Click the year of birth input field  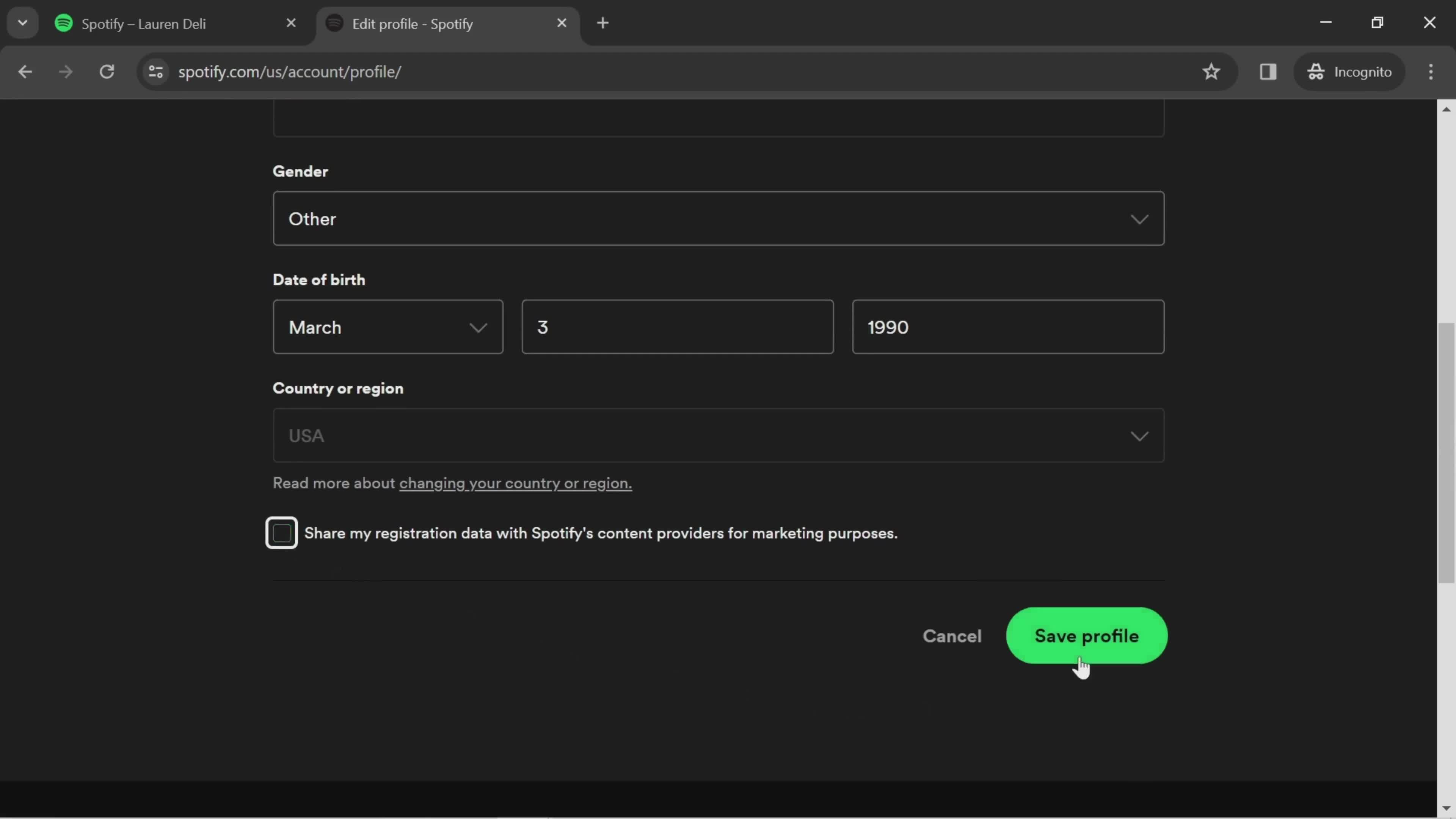[1007, 326]
